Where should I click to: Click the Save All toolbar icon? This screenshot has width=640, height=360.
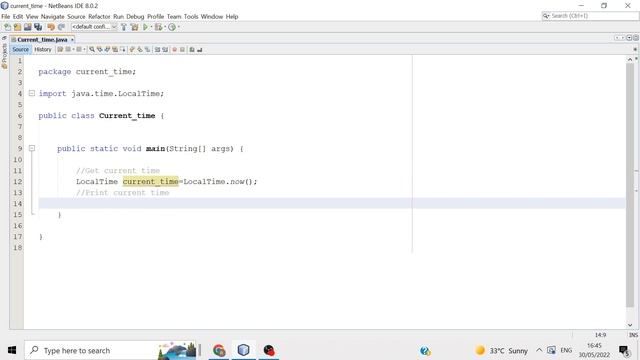[x=38, y=27]
